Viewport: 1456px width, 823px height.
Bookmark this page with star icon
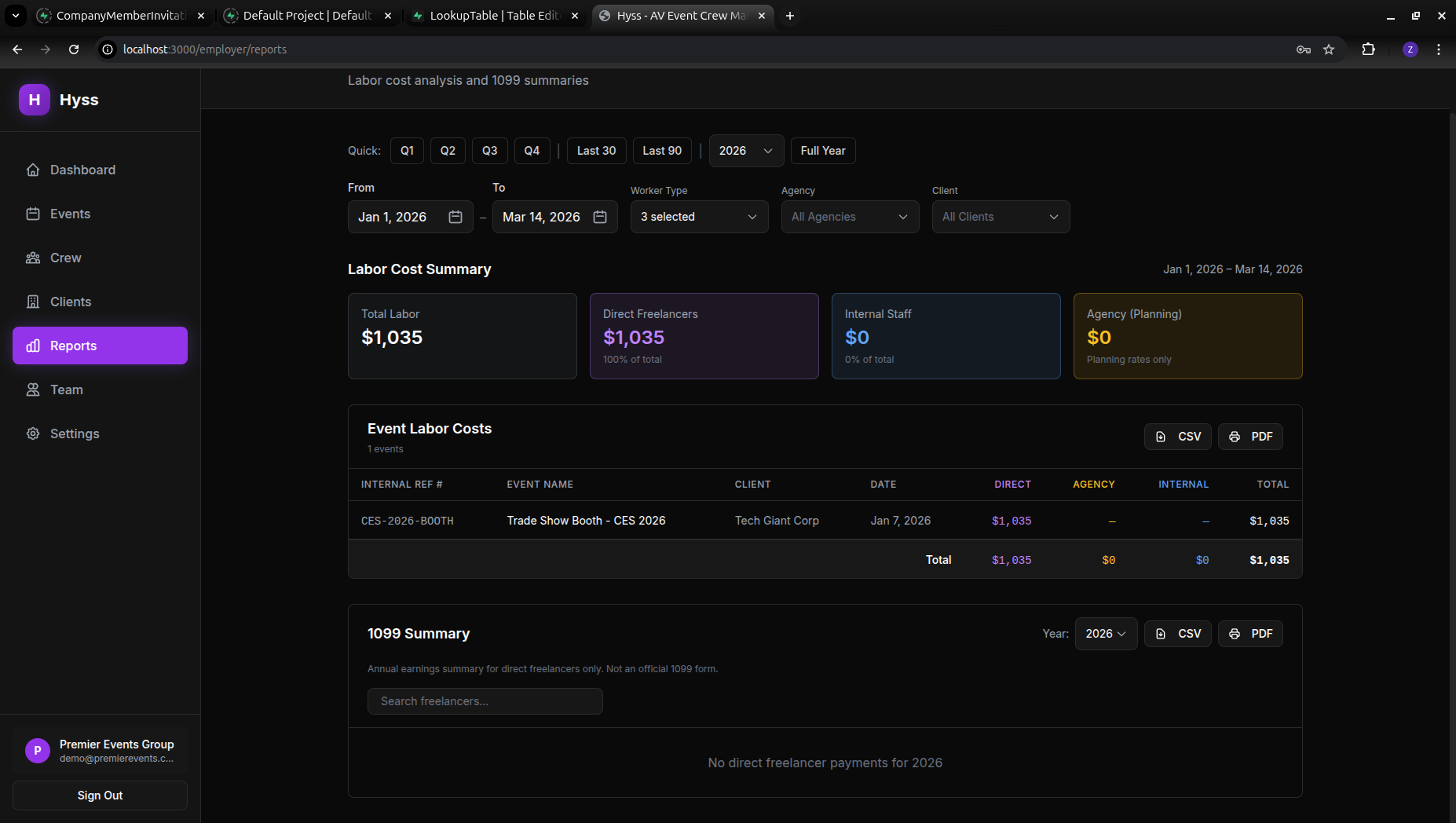[x=1329, y=49]
